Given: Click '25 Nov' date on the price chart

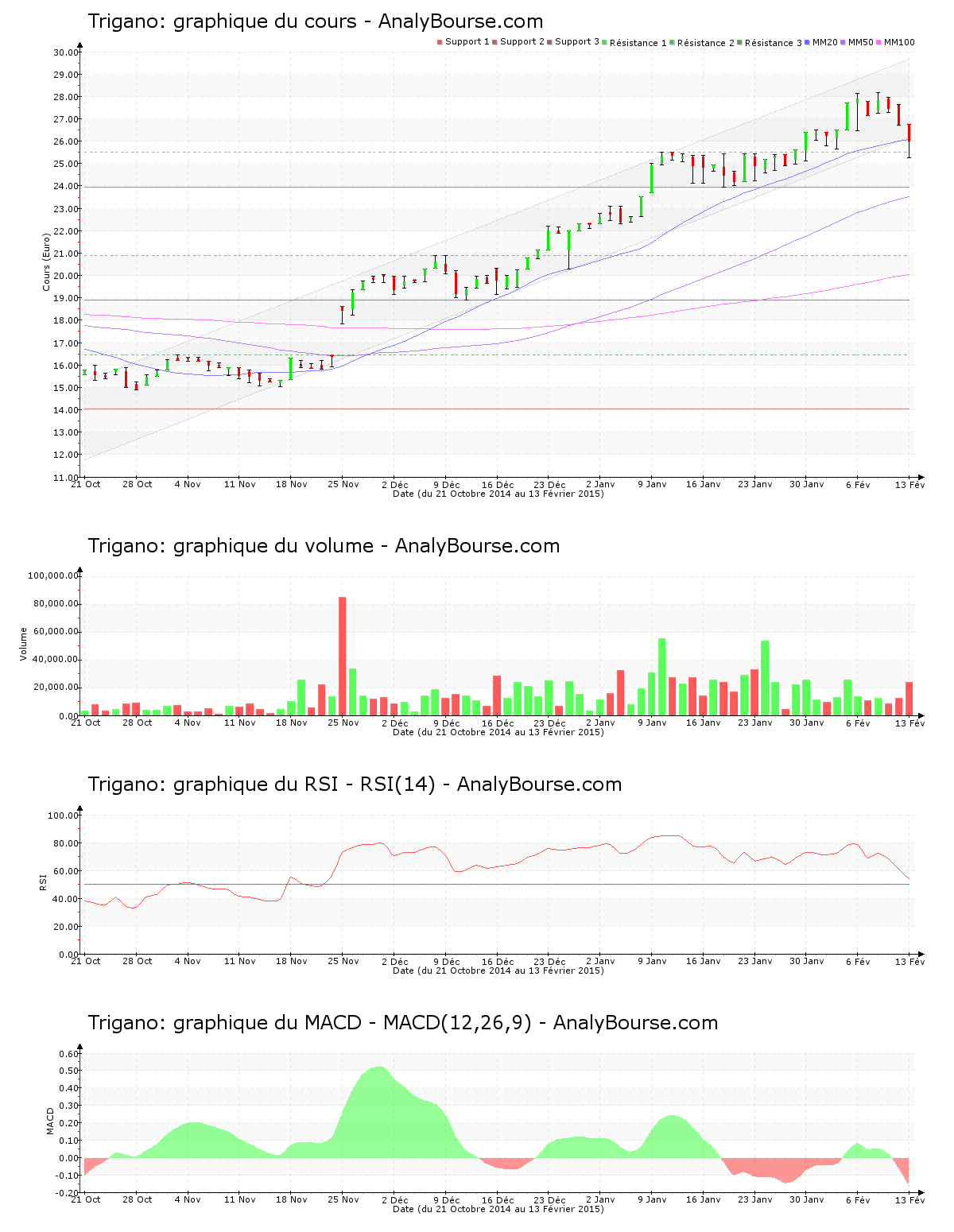Looking at the screenshot, I should click(x=343, y=485).
